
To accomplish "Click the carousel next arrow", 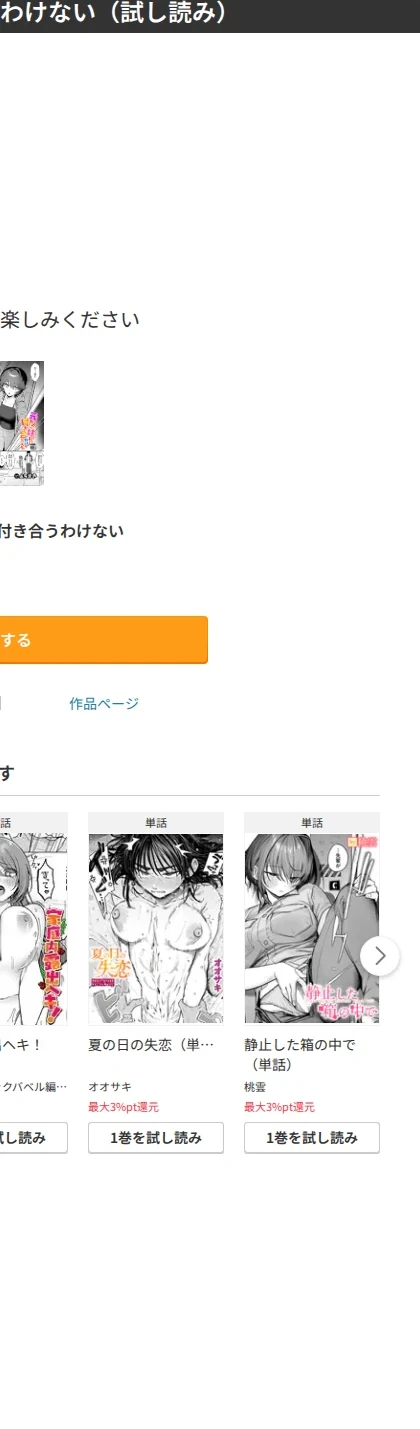I will (379, 957).
